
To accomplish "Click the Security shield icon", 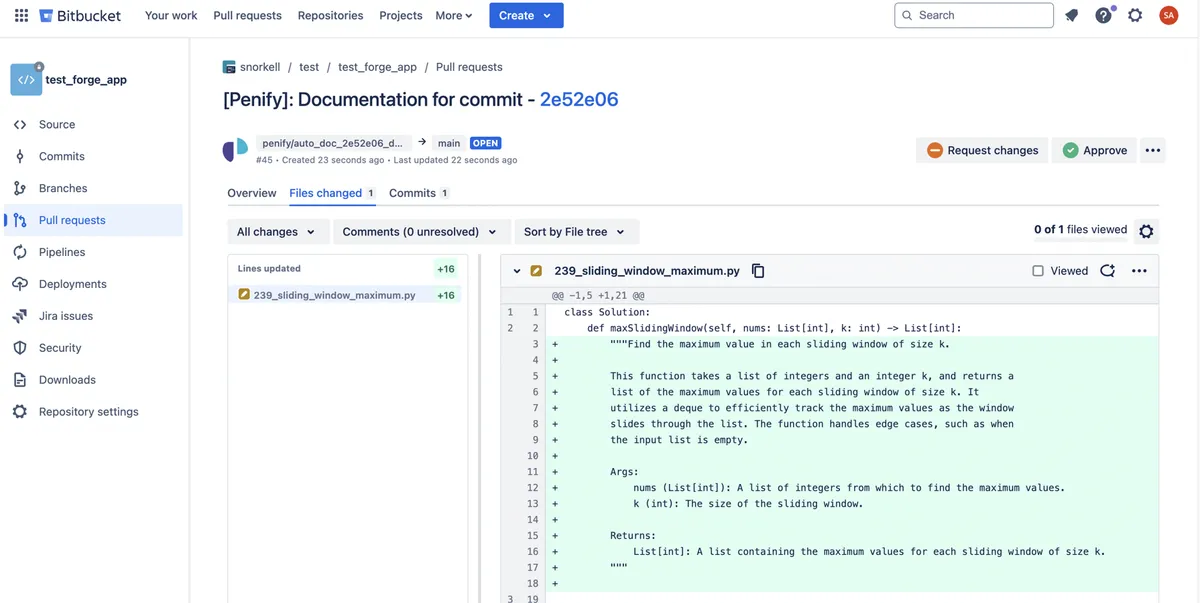I will (20, 349).
